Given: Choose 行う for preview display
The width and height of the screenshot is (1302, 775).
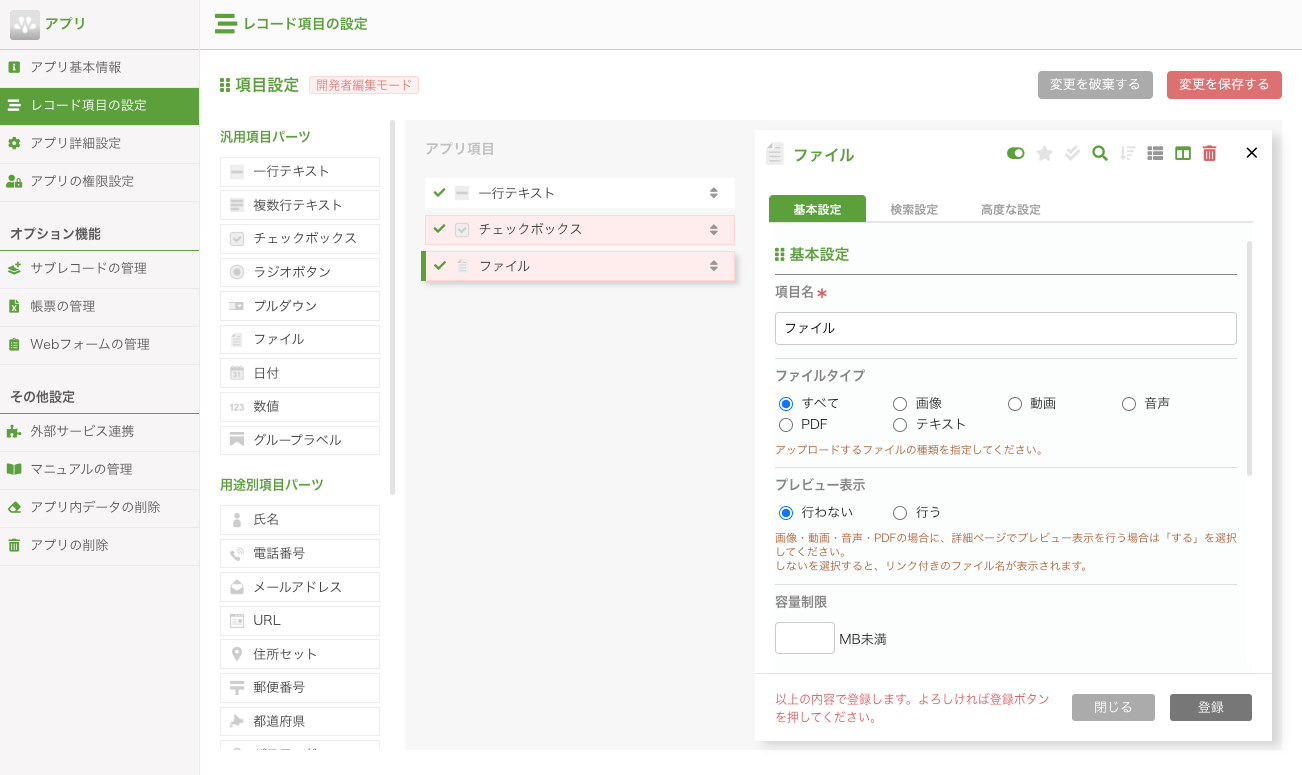Looking at the screenshot, I should [899, 512].
